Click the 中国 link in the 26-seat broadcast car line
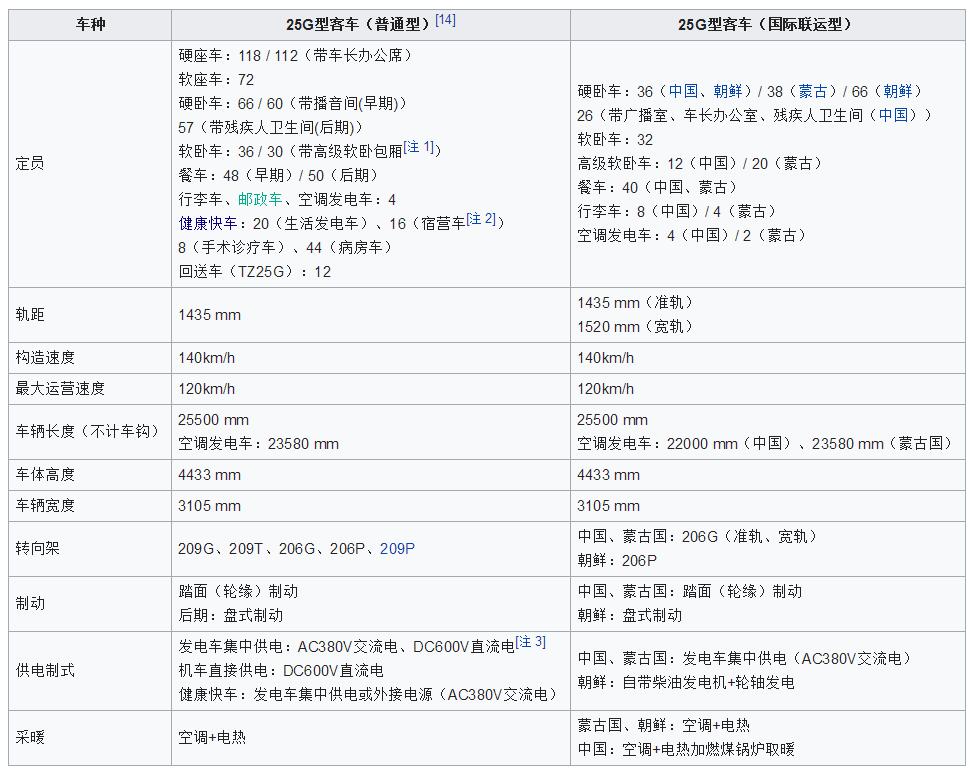 (x=897, y=114)
